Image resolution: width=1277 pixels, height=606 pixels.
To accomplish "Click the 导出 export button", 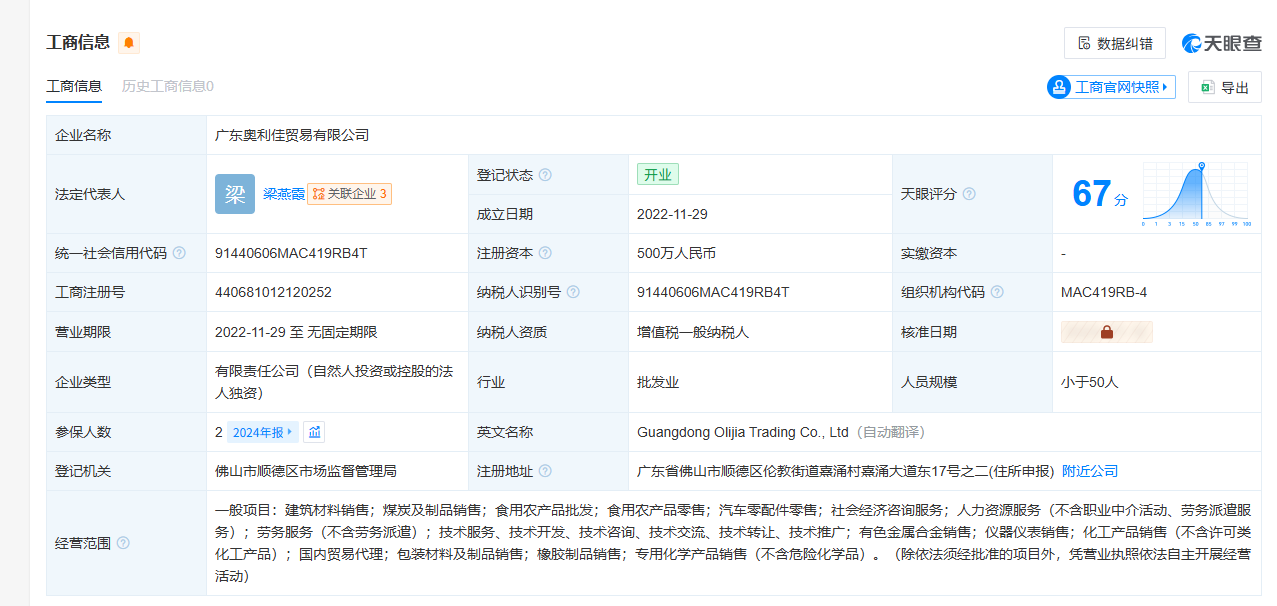I will coord(1224,87).
